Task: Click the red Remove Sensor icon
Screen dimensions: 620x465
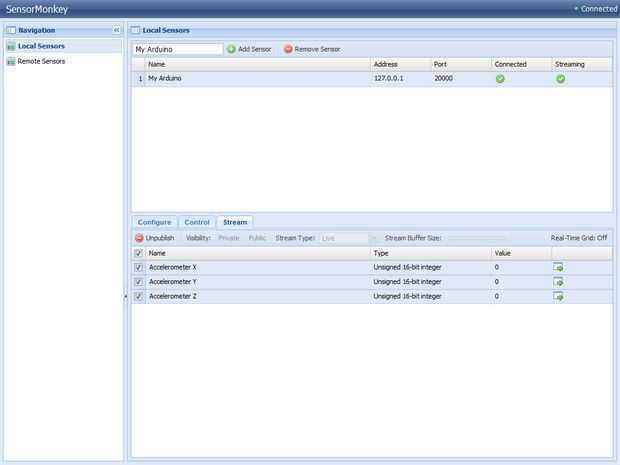Action: coord(288,49)
